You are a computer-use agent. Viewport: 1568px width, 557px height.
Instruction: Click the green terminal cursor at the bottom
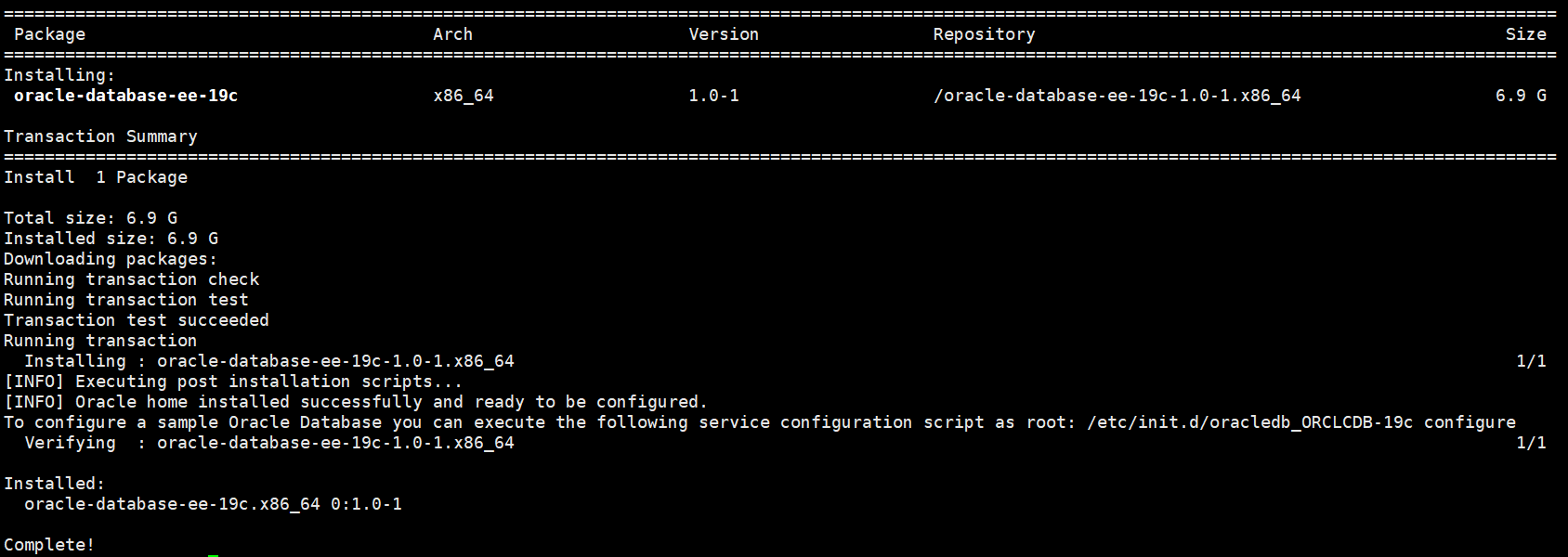pos(213,554)
